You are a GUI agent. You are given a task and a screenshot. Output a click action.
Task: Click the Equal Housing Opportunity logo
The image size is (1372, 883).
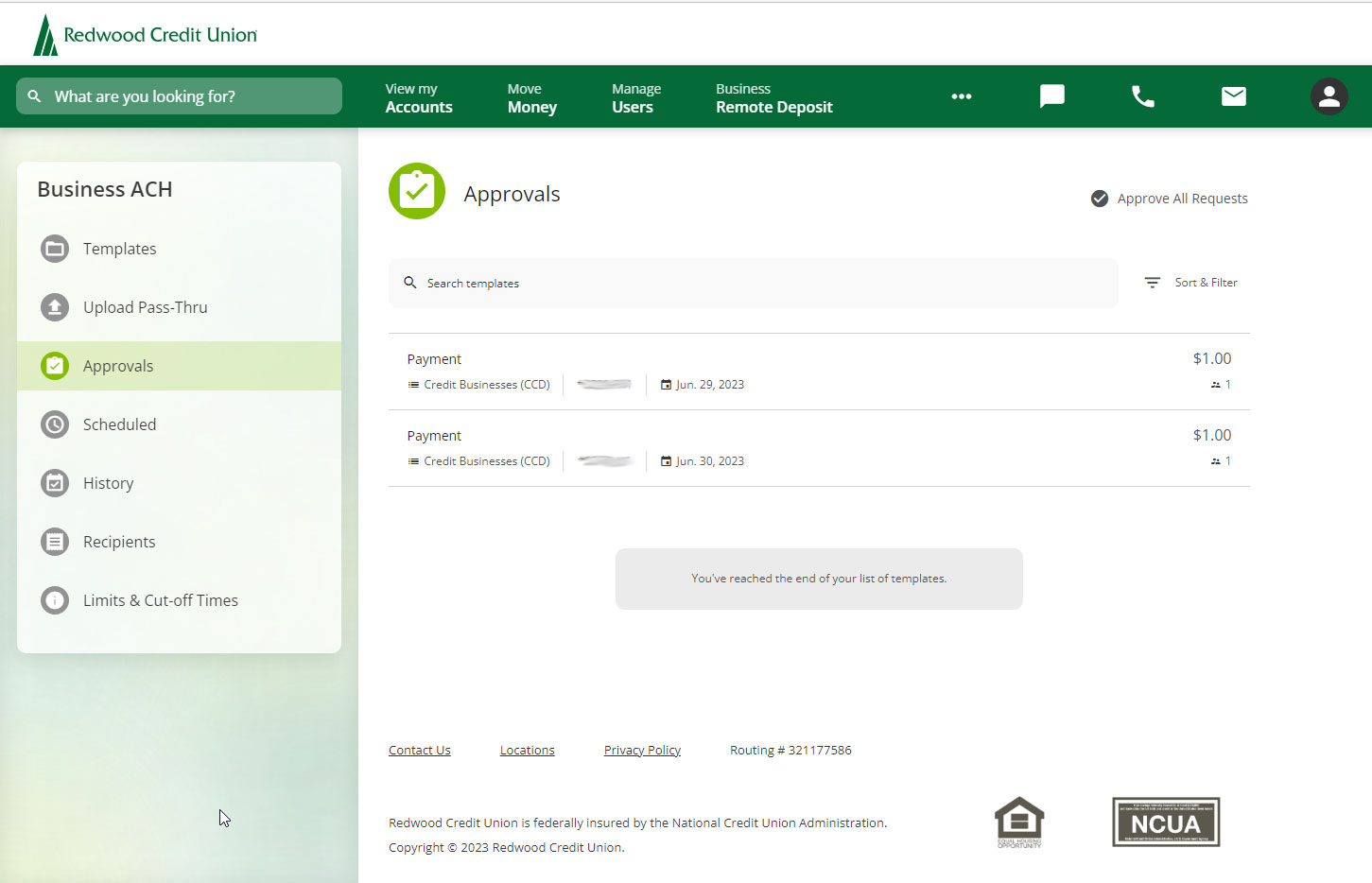tap(1019, 822)
